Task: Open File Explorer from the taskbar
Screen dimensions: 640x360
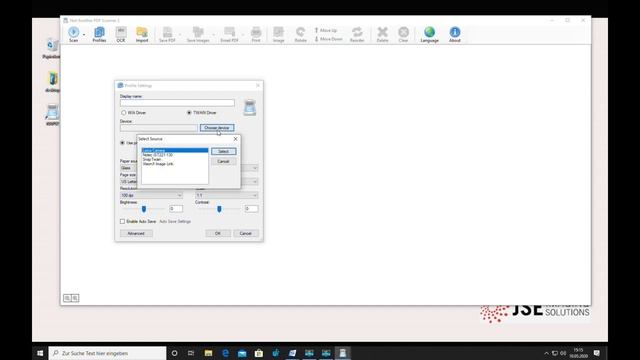Action: (x=208, y=353)
